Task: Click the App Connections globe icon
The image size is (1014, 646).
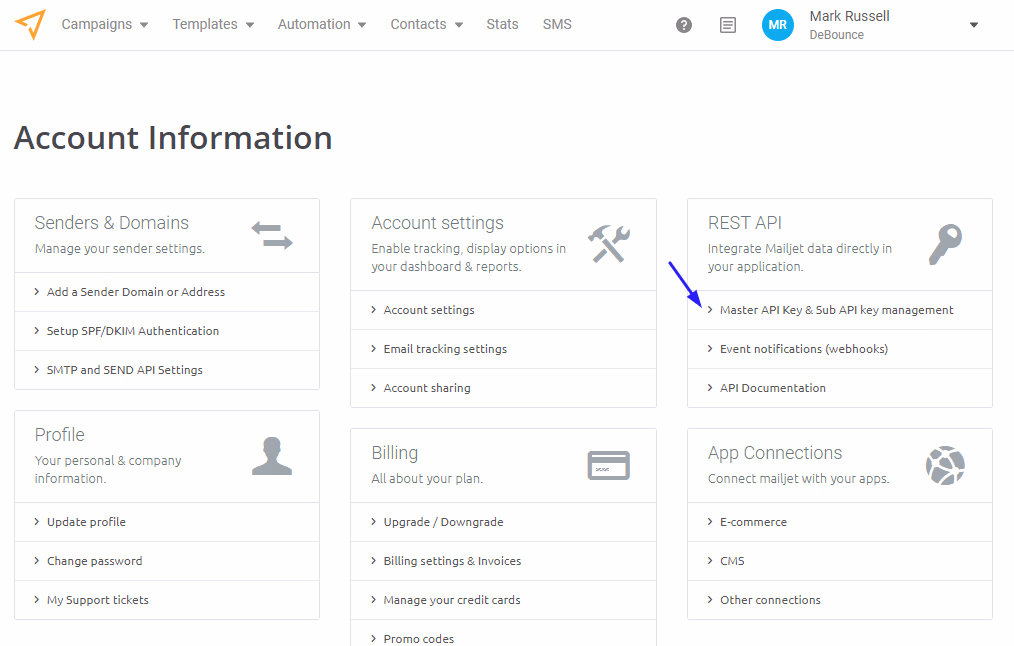Action: coord(945,465)
